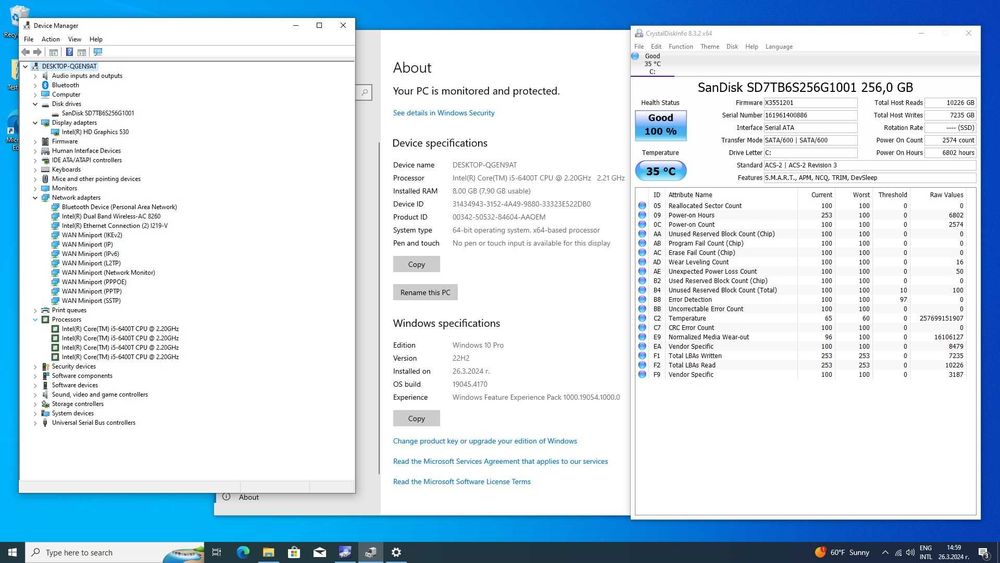
Task: Open the Disk menu in CrystalDiskInfo
Action: pos(732,47)
